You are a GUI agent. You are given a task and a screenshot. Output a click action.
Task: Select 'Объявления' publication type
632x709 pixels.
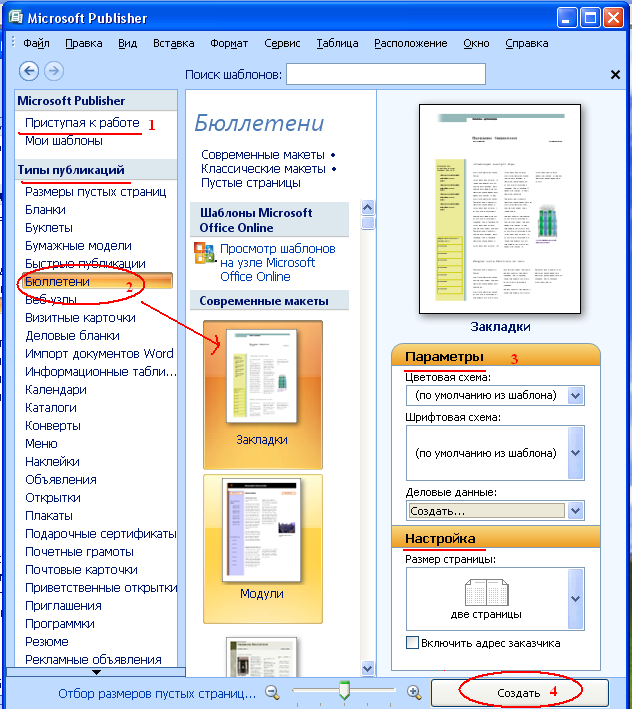(x=61, y=480)
